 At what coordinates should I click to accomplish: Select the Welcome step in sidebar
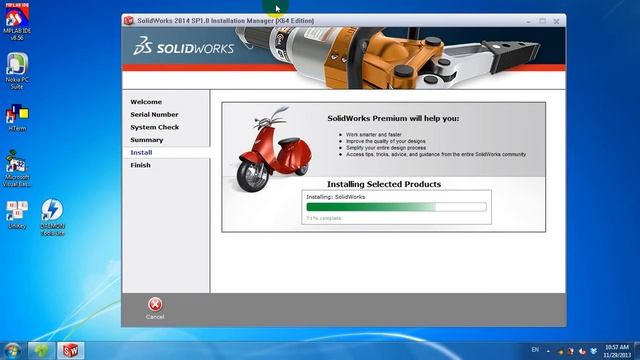(x=146, y=102)
